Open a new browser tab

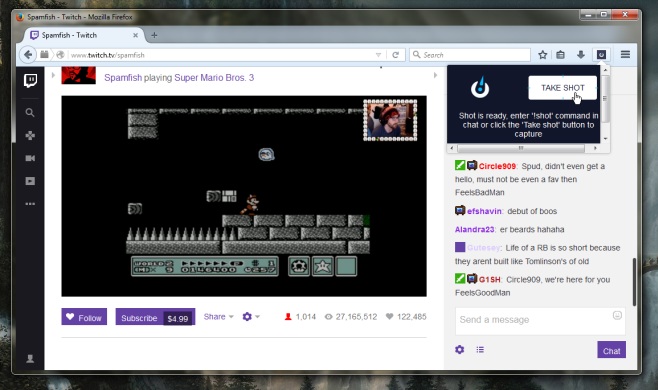[154, 35]
